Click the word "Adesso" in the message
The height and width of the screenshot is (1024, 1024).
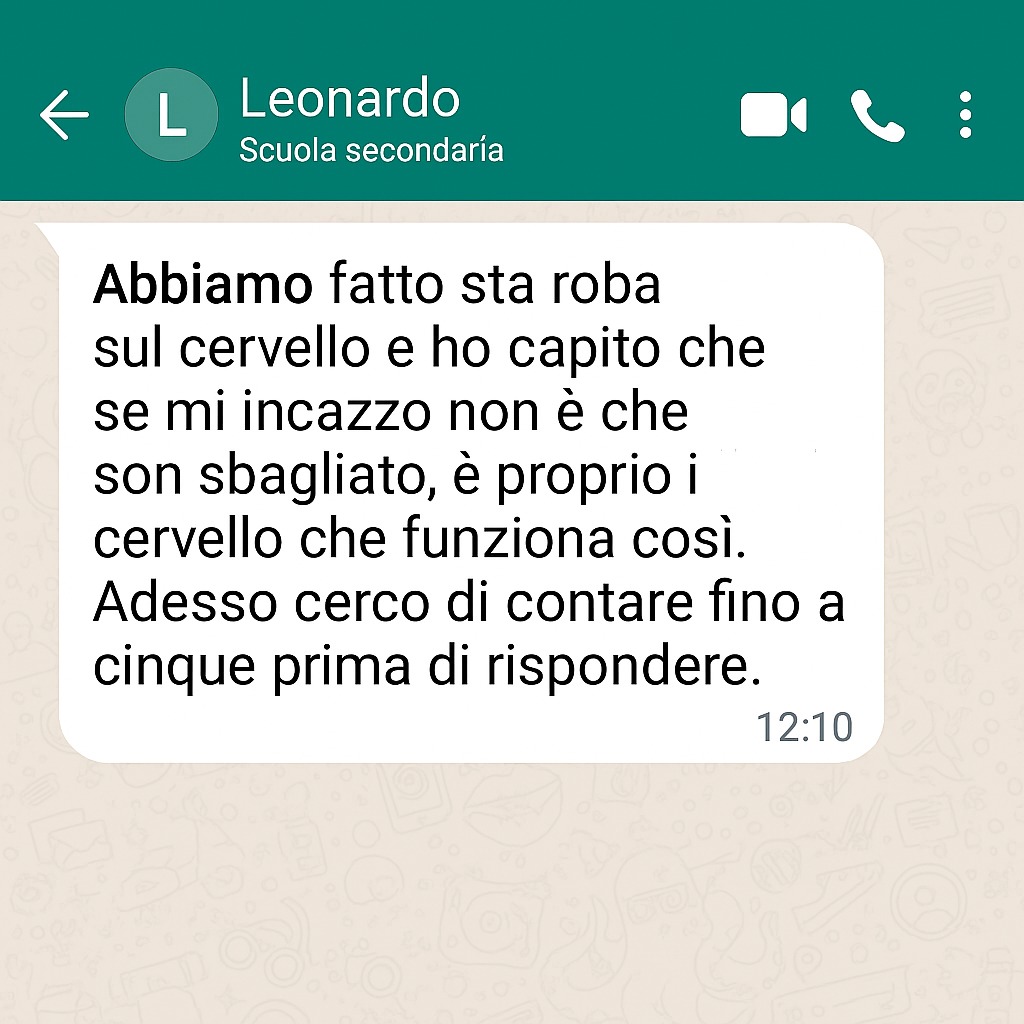point(186,602)
